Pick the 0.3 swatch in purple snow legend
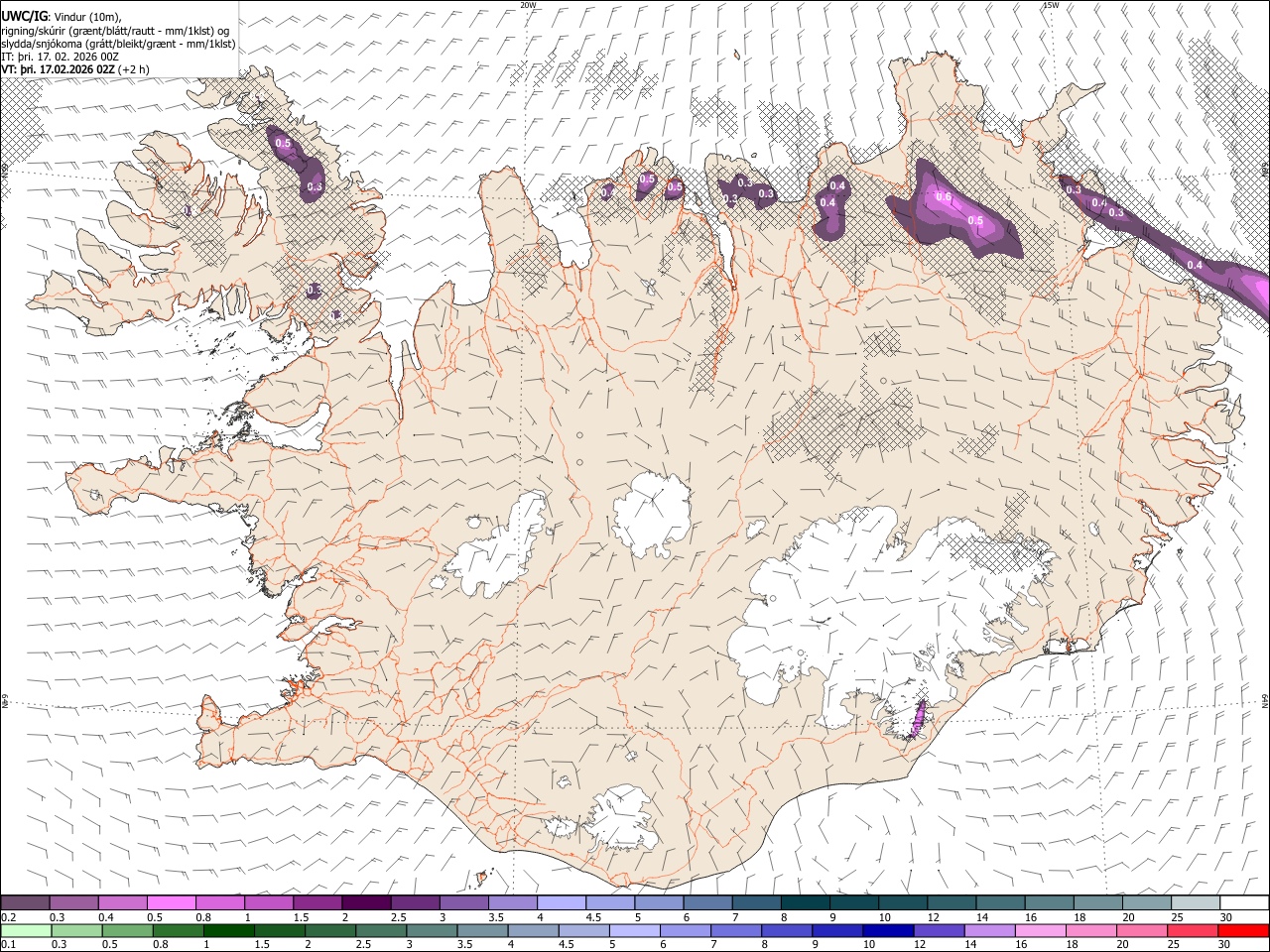This screenshot has width=1270, height=952. pyautogui.click(x=73, y=902)
